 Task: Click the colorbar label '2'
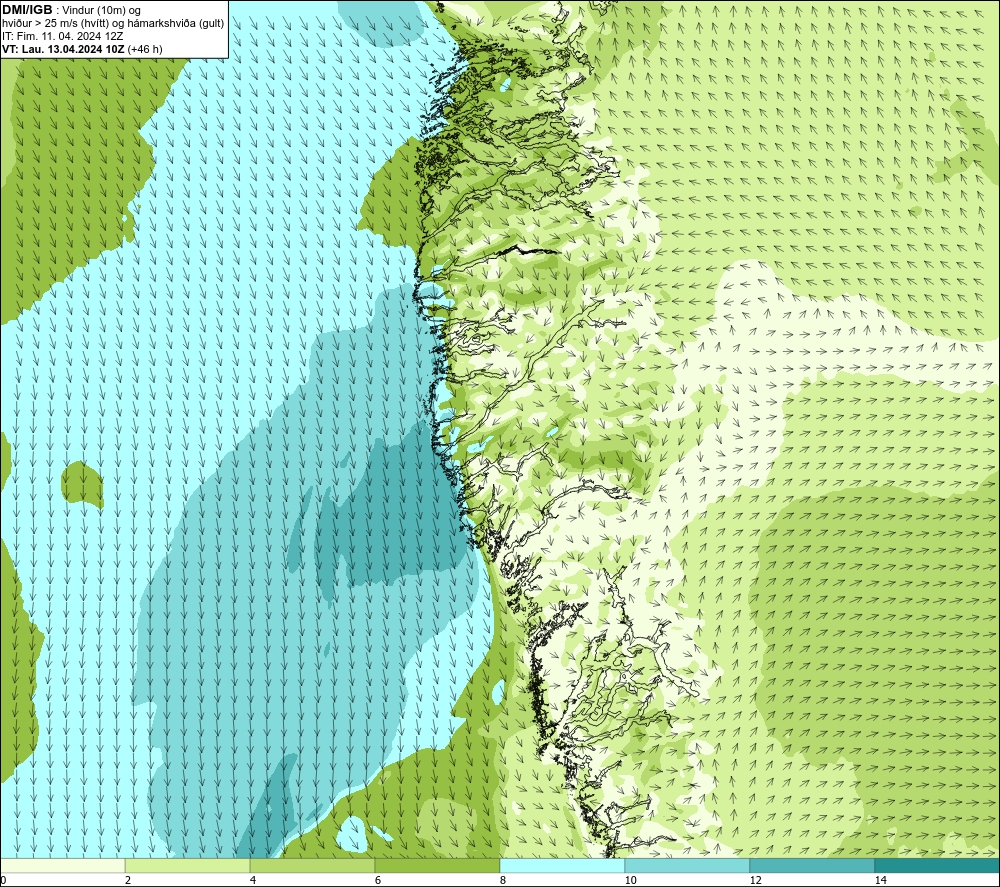[x=128, y=880]
